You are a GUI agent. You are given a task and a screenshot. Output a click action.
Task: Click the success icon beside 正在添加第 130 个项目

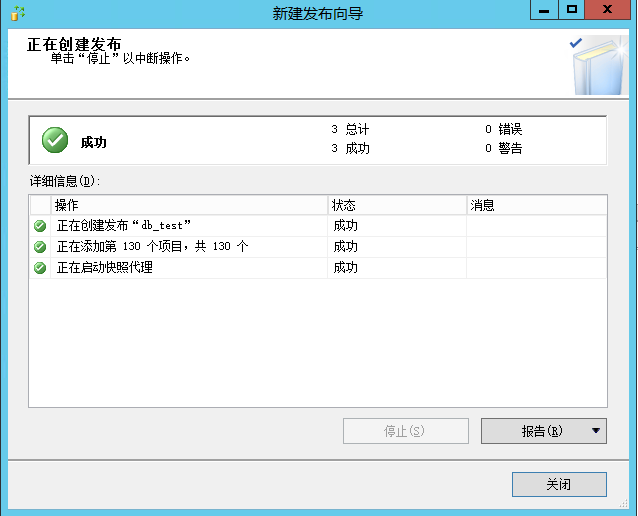(40, 247)
